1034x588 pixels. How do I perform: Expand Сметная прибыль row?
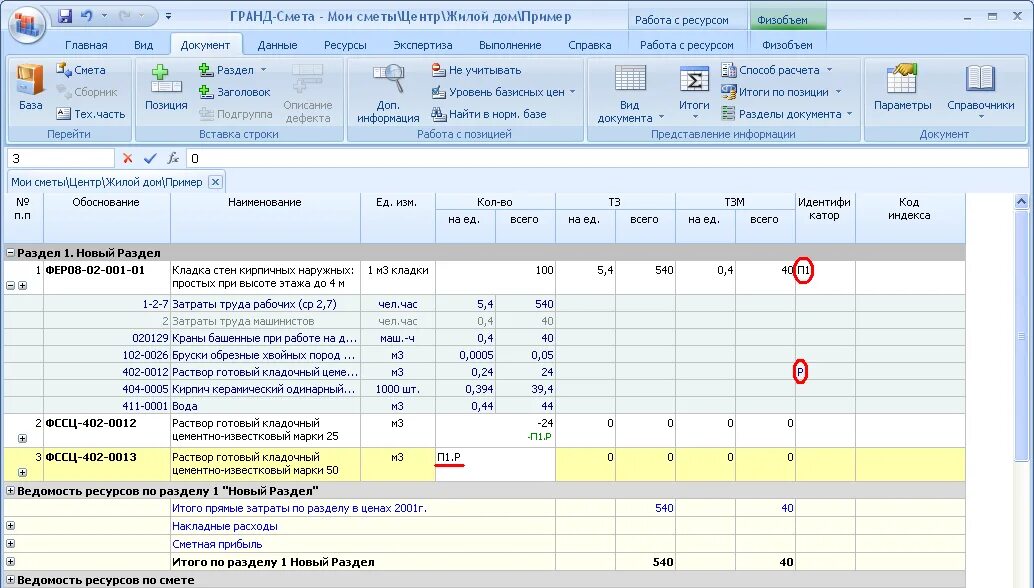[x=10, y=543]
